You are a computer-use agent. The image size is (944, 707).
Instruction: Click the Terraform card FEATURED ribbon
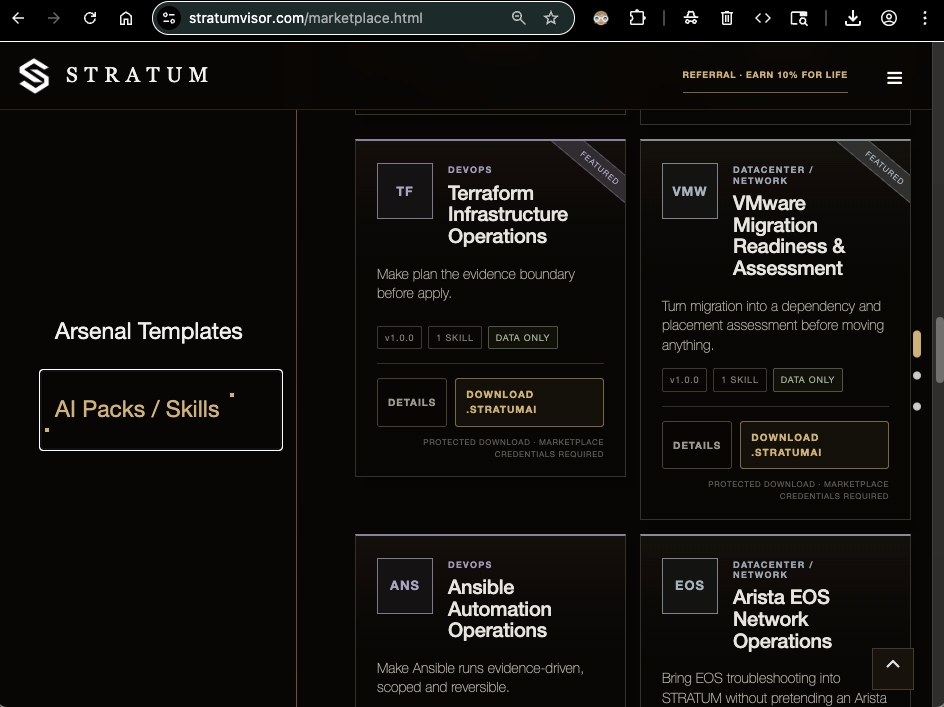tap(598, 167)
